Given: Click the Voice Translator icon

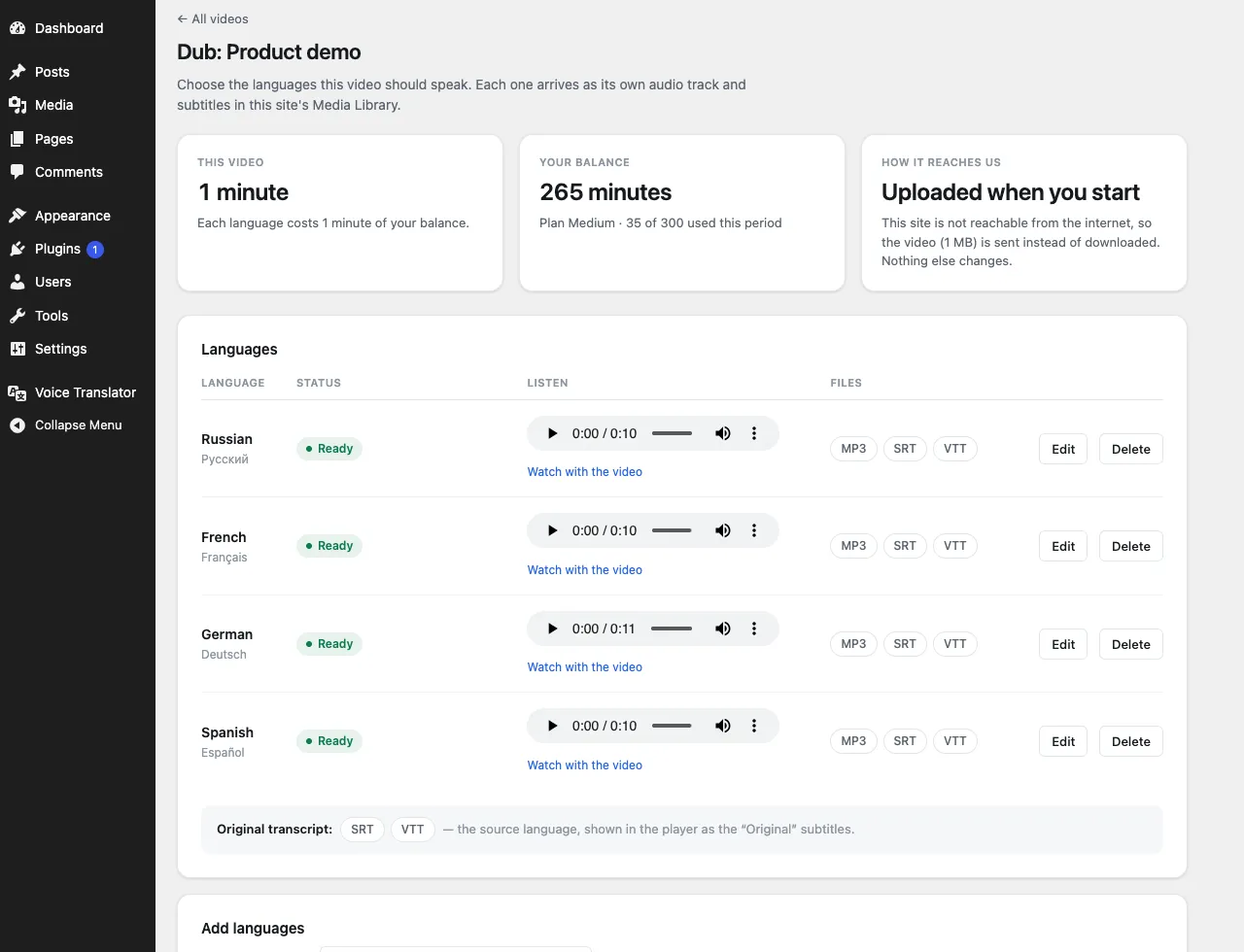Looking at the screenshot, I should tap(17, 392).
